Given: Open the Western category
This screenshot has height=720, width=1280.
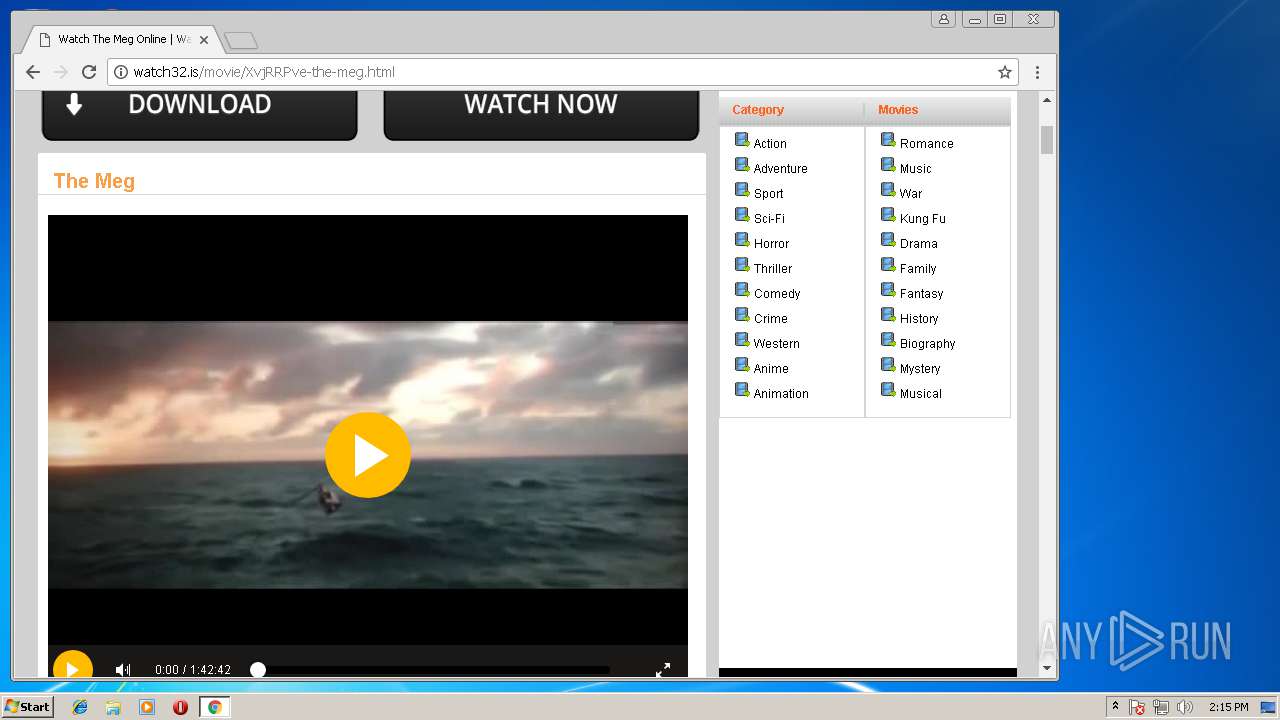Looking at the screenshot, I should click(776, 344).
